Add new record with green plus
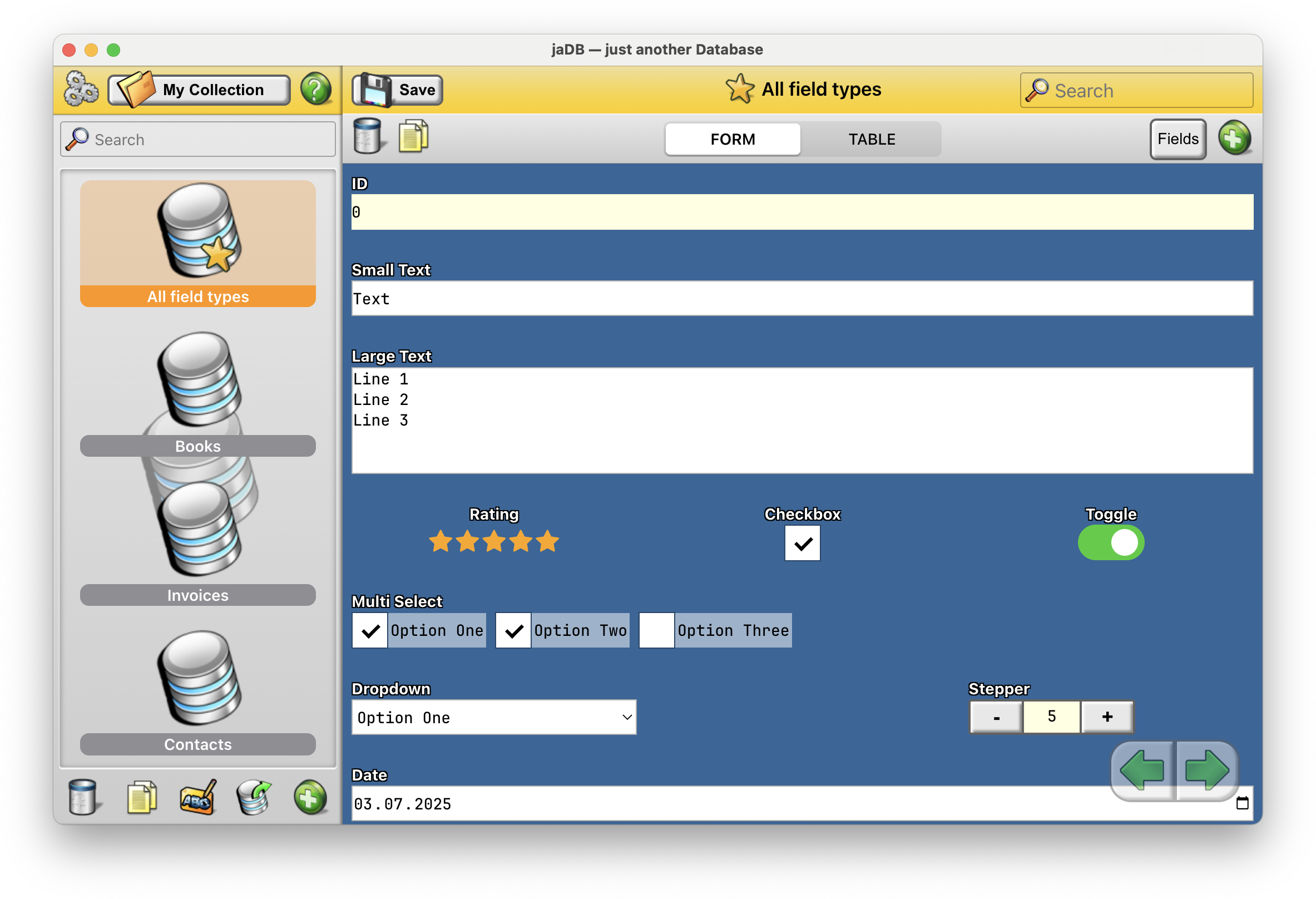The width and height of the screenshot is (1316, 899). pyautogui.click(x=1234, y=138)
